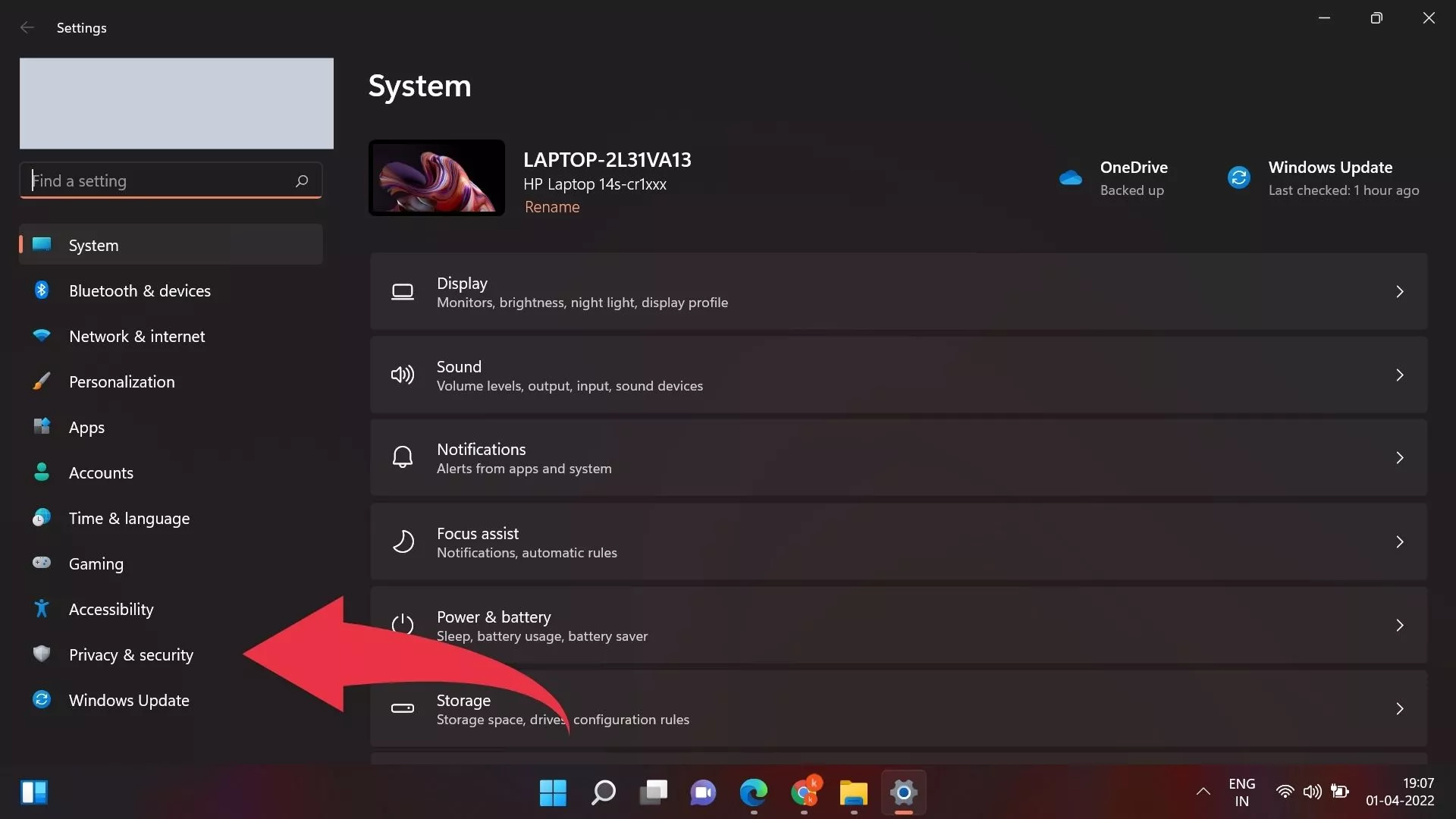The width and height of the screenshot is (1456, 819).
Task: Open the Start menu
Action: point(553,792)
